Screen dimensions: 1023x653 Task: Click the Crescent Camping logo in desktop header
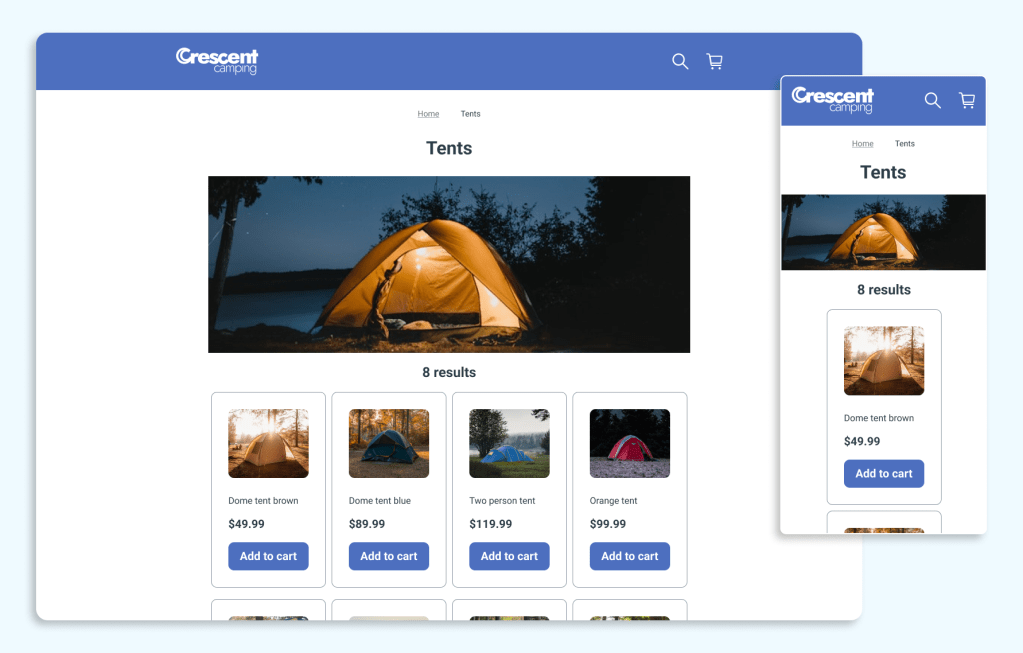[x=217, y=61]
